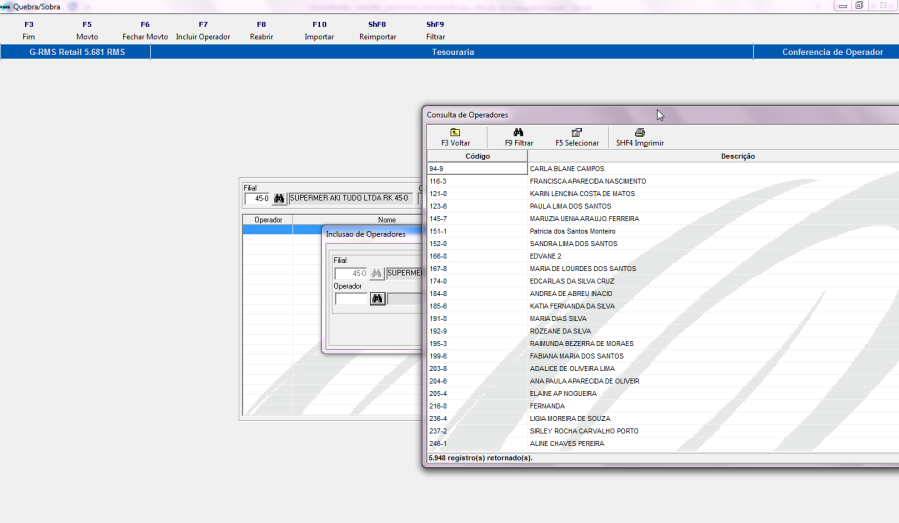
Task: Select row ALINE CHAVES PEREIRA
Action: pos(663,444)
